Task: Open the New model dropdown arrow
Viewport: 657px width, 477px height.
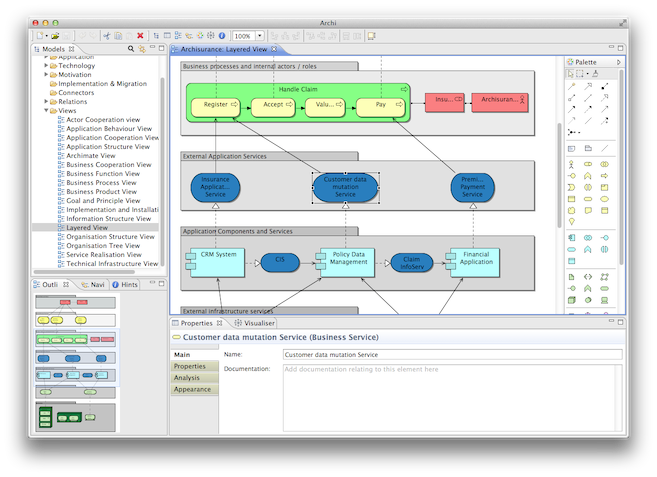Action: tap(47, 36)
